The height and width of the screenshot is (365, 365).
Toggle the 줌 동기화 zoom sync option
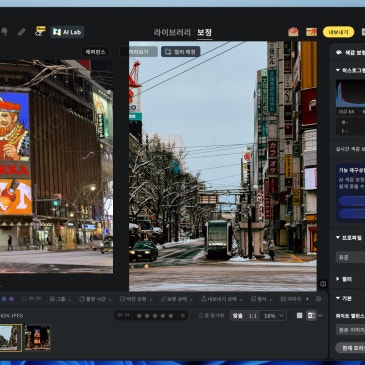click(x=211, y=315)
